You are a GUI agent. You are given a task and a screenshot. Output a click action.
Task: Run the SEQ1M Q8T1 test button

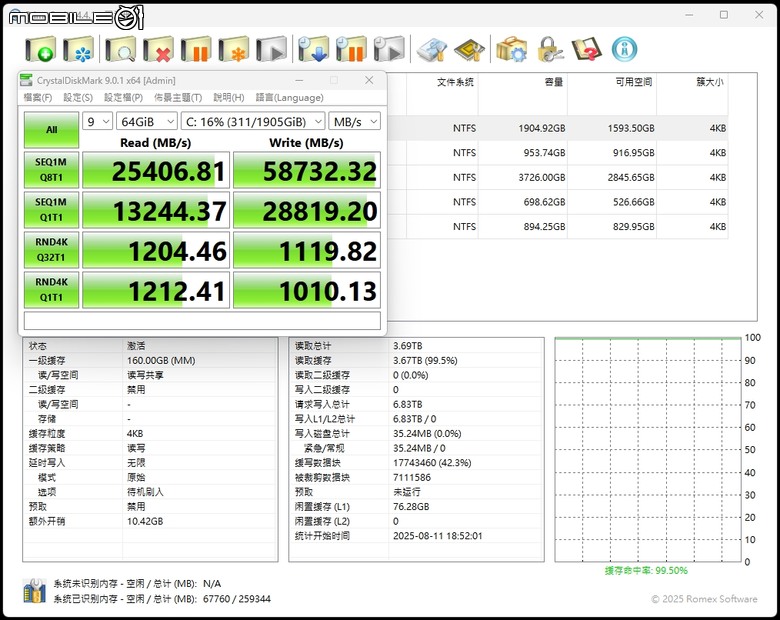click(x=51, y=170)
